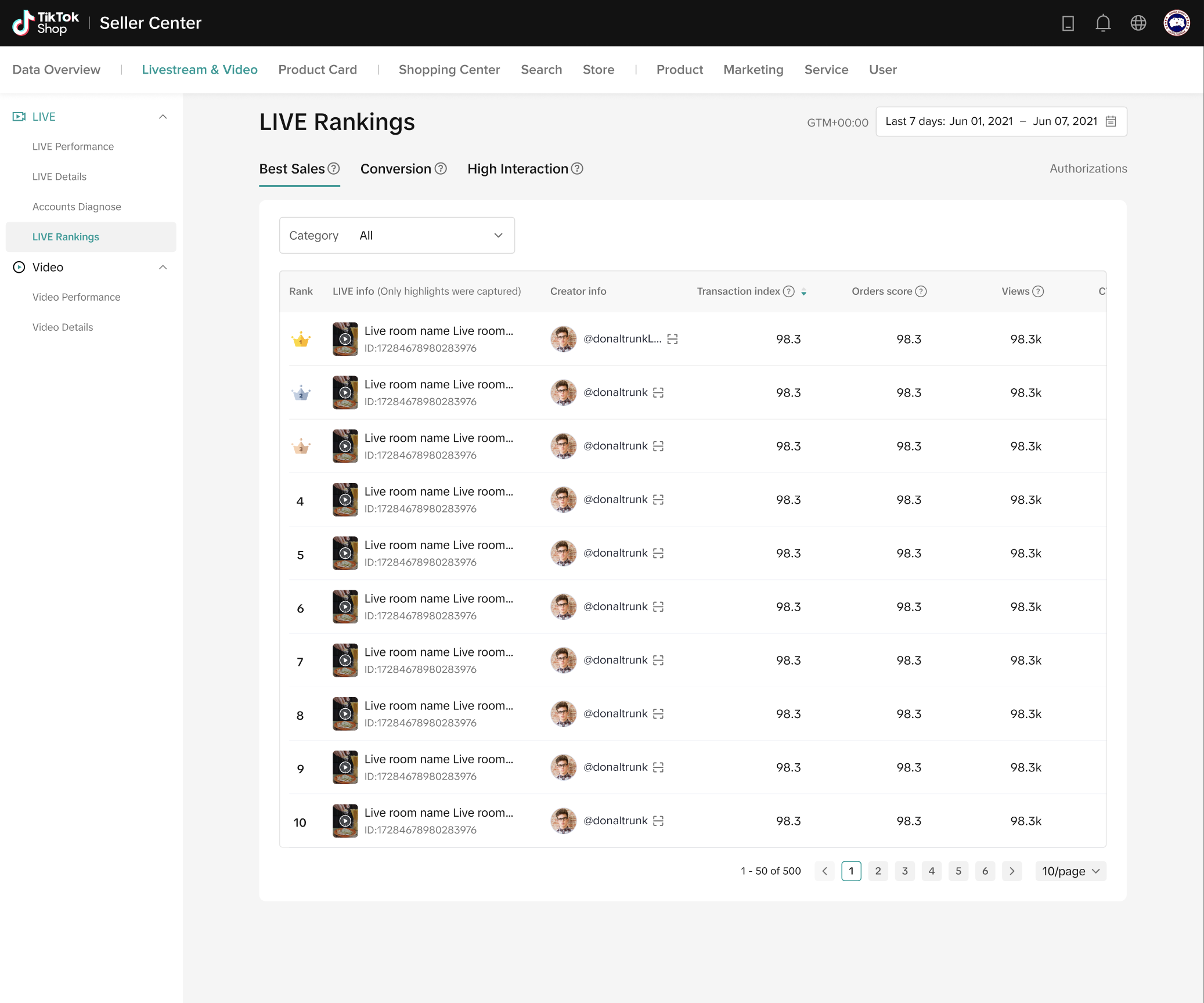The height and width of the screenshot is (1003, 1204).
Task: Collapse the LIVE sidebar section
Action: 163,117
